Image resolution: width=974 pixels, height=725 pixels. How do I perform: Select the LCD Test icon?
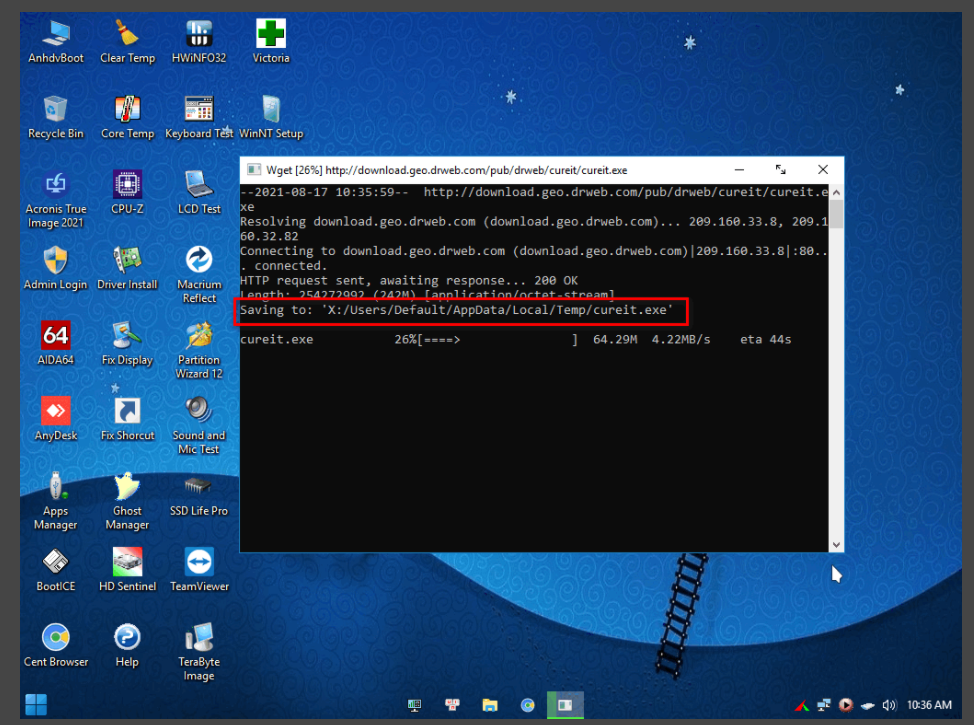(x=199, y=192)
